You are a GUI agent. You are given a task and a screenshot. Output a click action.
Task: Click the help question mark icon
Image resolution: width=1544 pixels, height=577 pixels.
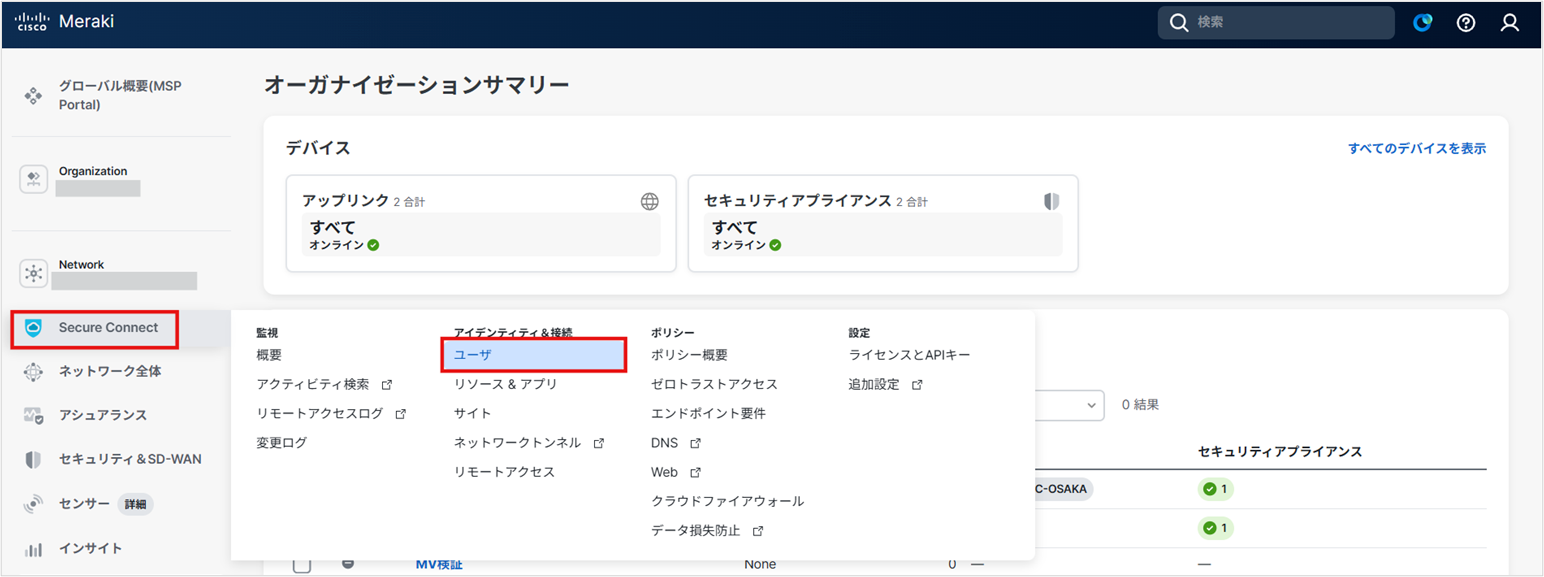click(1466, 23)
